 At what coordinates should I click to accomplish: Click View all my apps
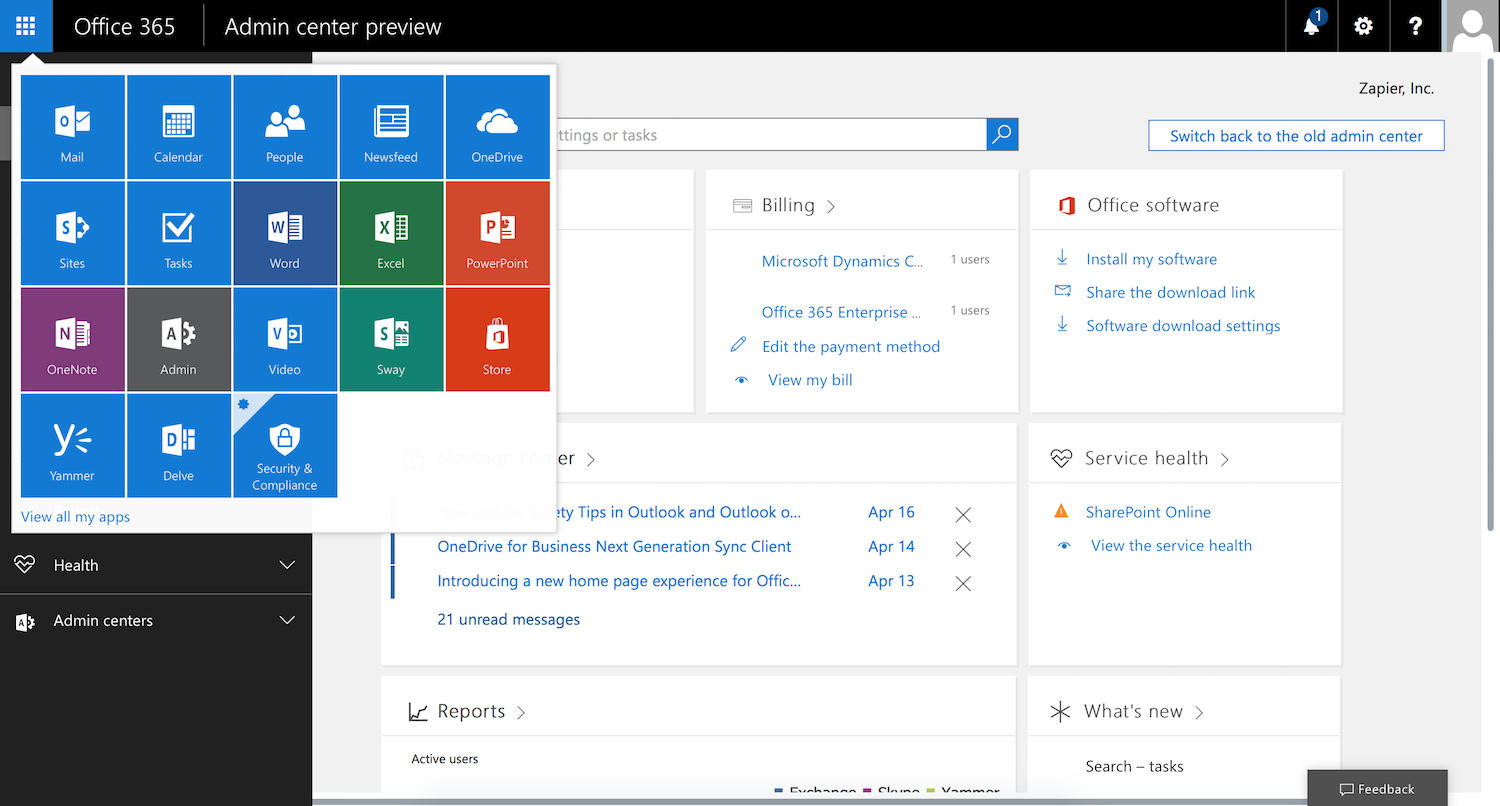coord(75,517)
